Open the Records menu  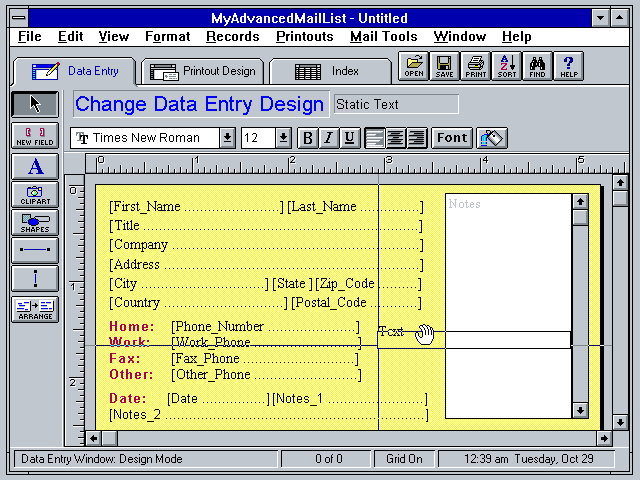click(233, 37)
